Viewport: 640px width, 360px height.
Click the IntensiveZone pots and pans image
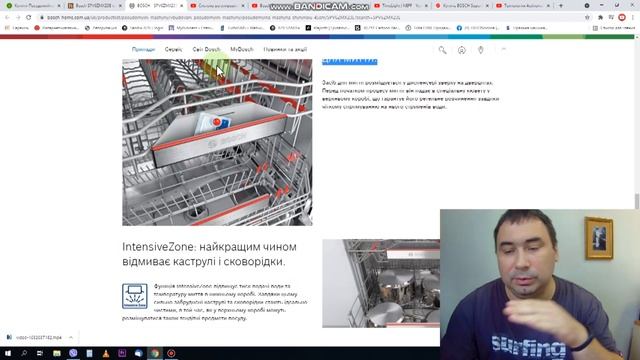point(381,283)
